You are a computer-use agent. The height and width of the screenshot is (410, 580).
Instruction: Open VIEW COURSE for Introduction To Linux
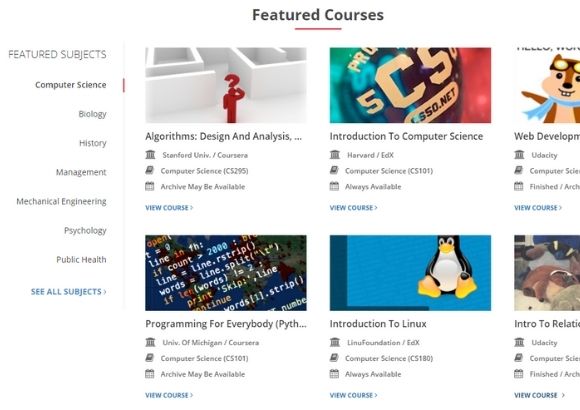(353, 395)
